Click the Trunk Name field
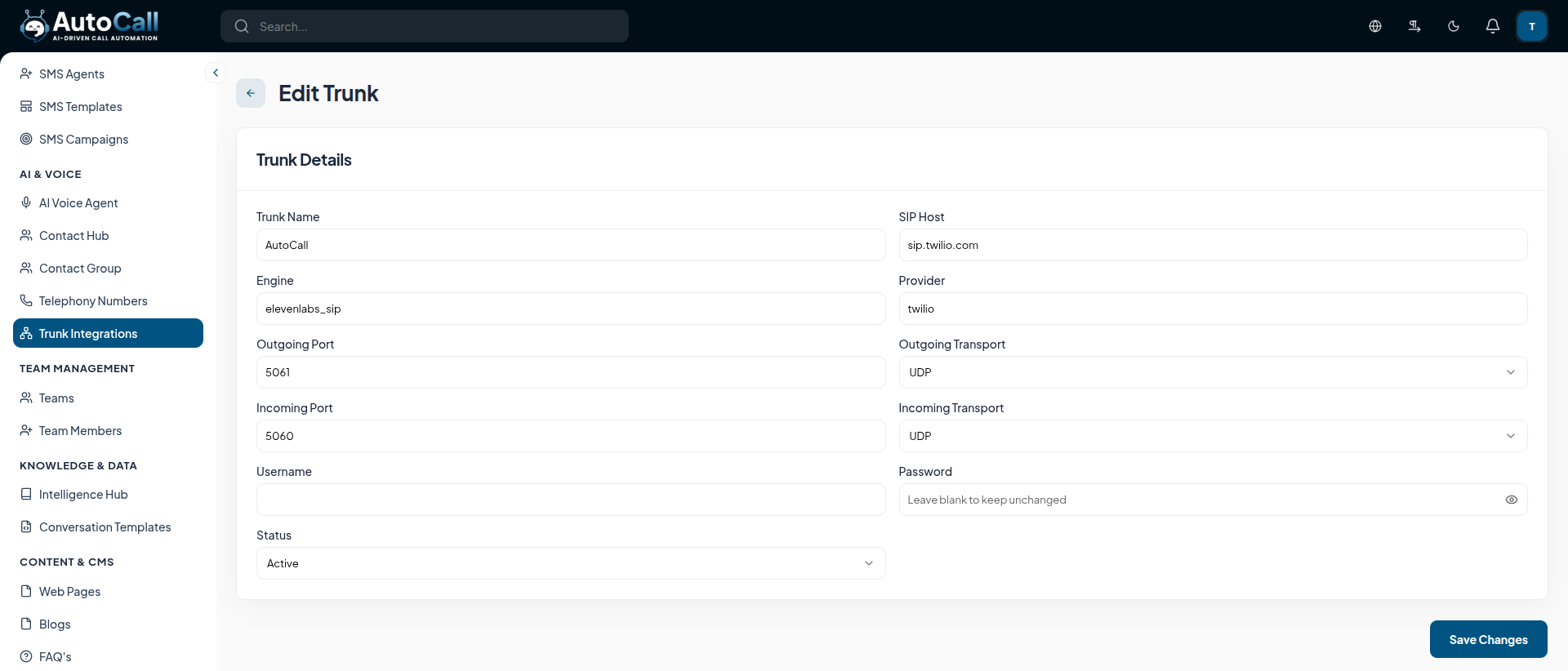The width and height of the screenshot is (1568, 671). [571, 245]
